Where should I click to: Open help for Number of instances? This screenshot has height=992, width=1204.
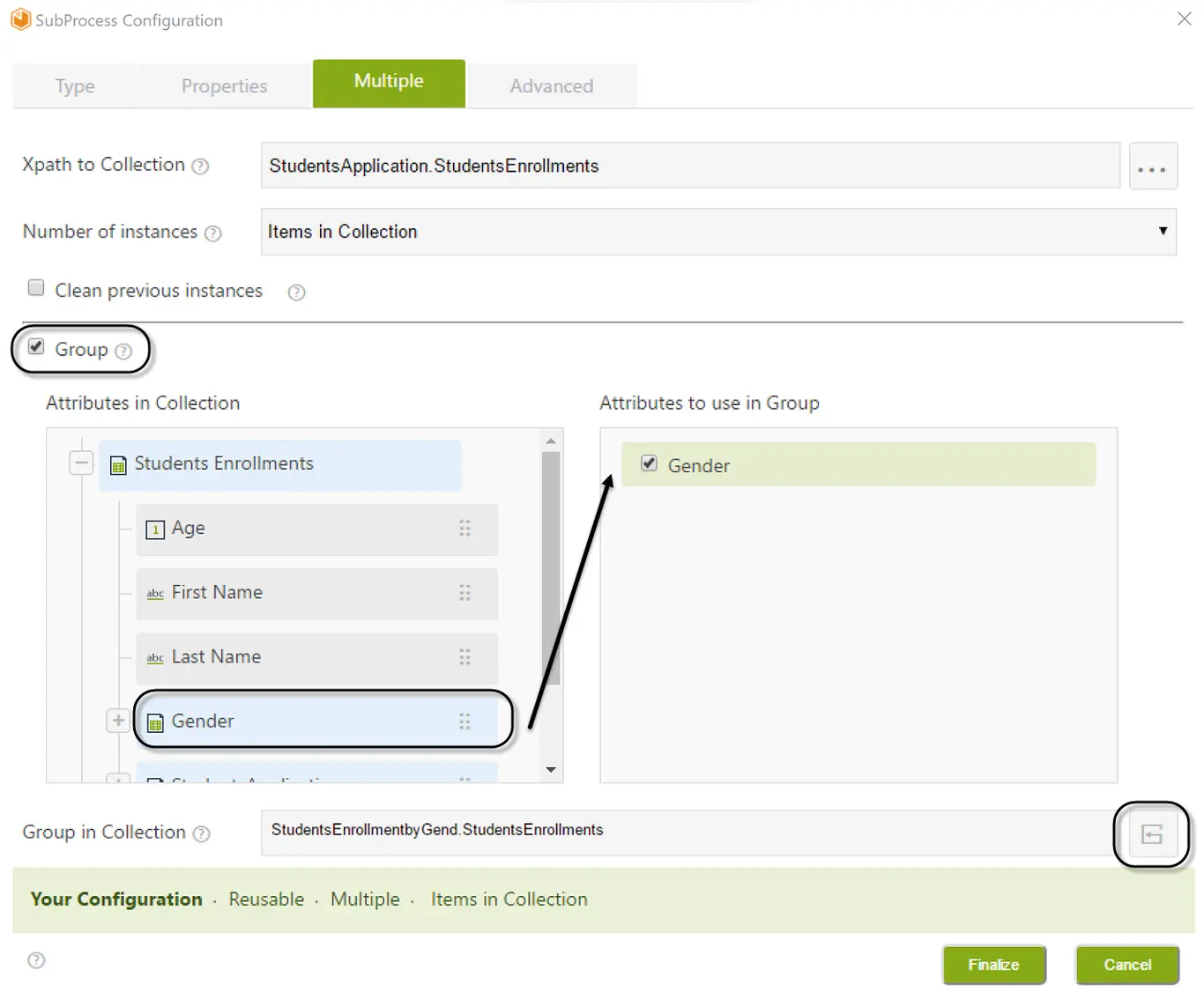[x=213, y=233]
